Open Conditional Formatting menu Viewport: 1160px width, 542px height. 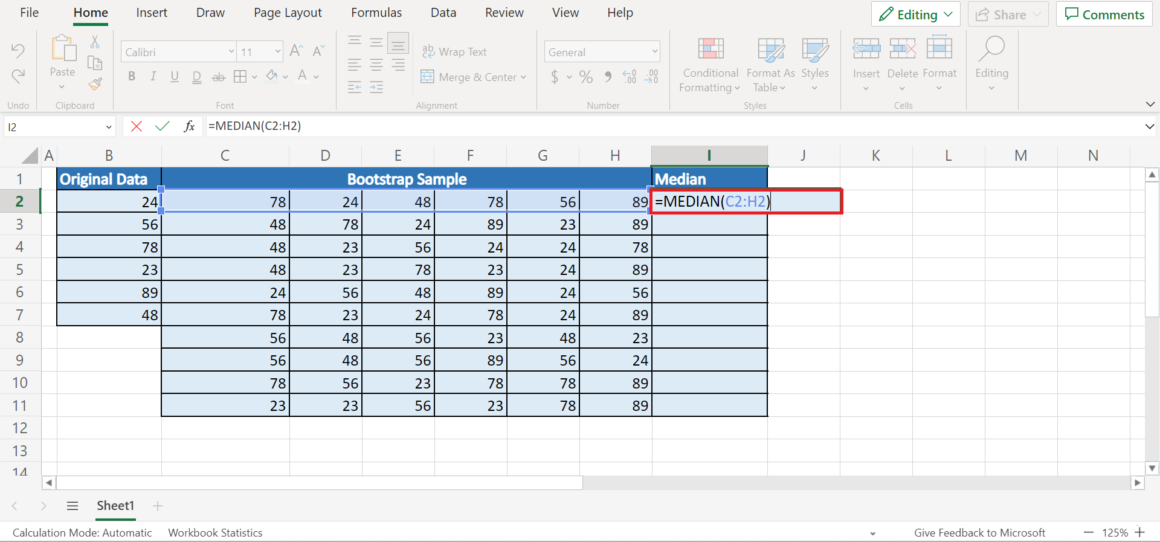(711, 65)
